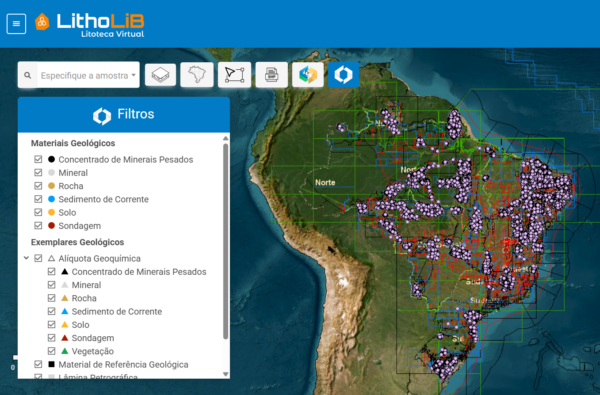
Task: Select the Brazil map outline tool
Action: (x=197, y=75)
